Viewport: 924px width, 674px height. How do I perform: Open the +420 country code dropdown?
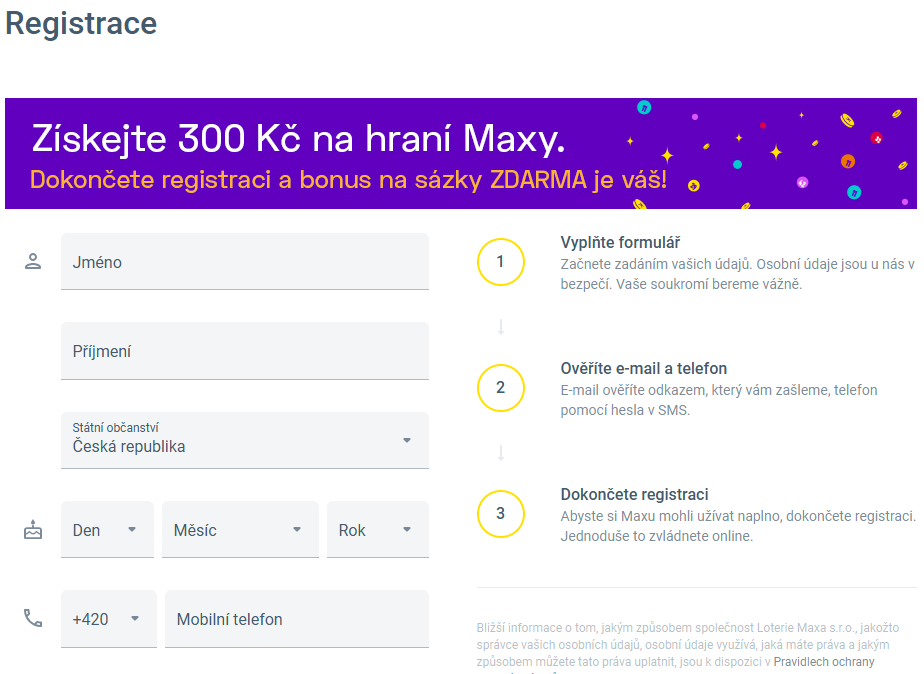108,619
